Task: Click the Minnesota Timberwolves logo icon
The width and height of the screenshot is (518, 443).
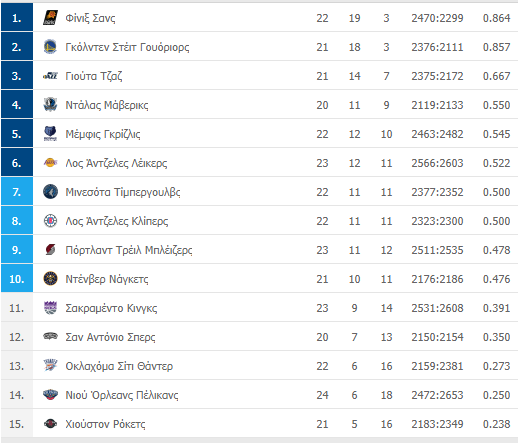Action: click(x=50, y=192)
